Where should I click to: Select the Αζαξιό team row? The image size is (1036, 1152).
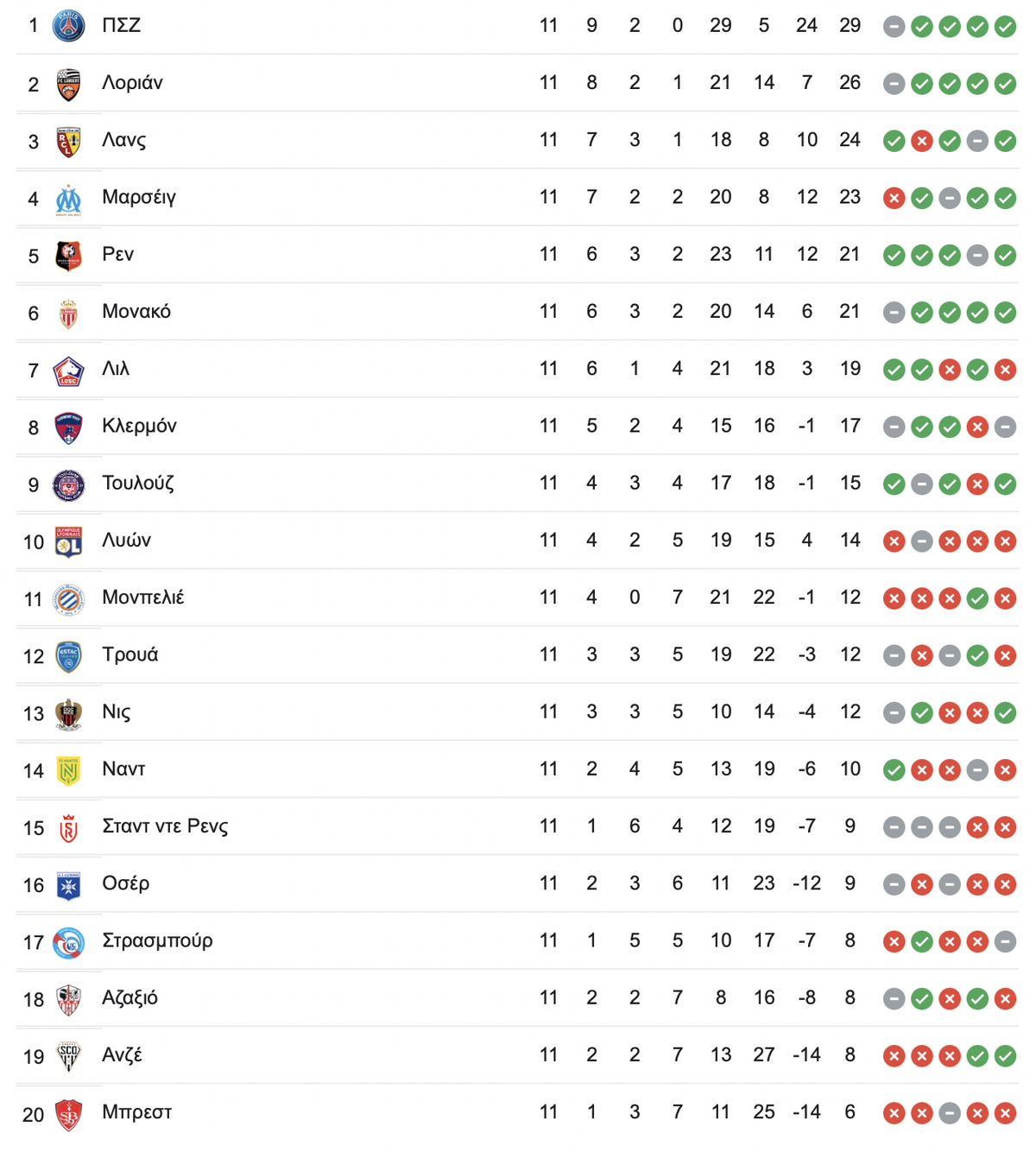[518, 998]
